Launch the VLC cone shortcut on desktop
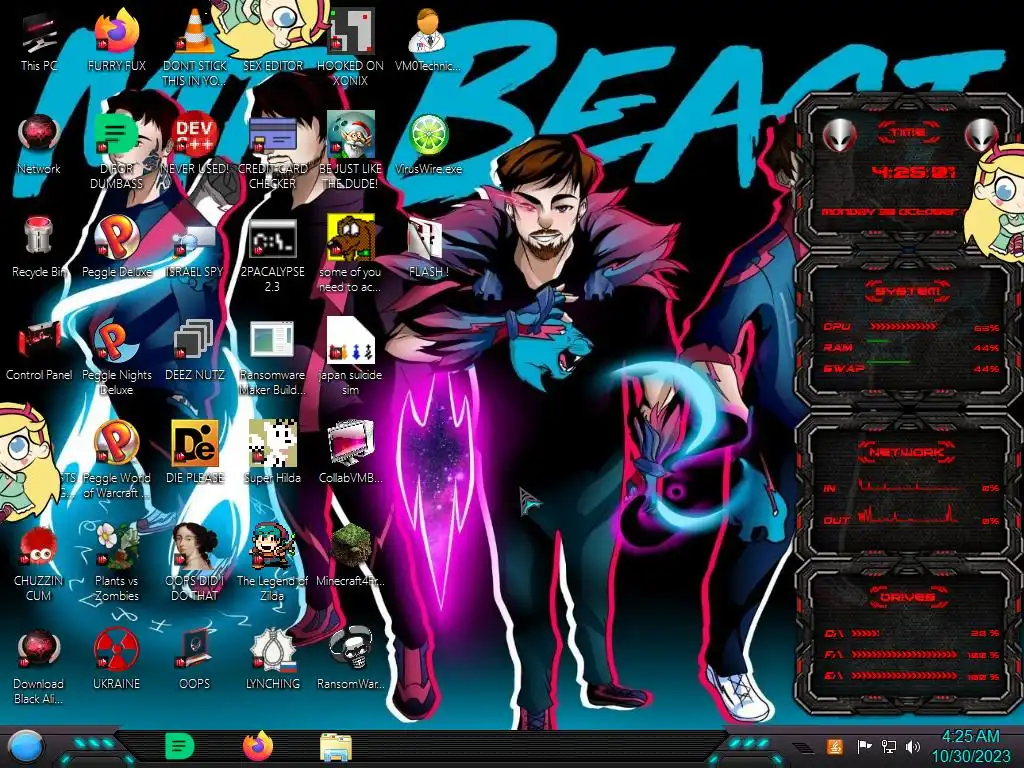Screen dimensions: 1024x768 195,46
